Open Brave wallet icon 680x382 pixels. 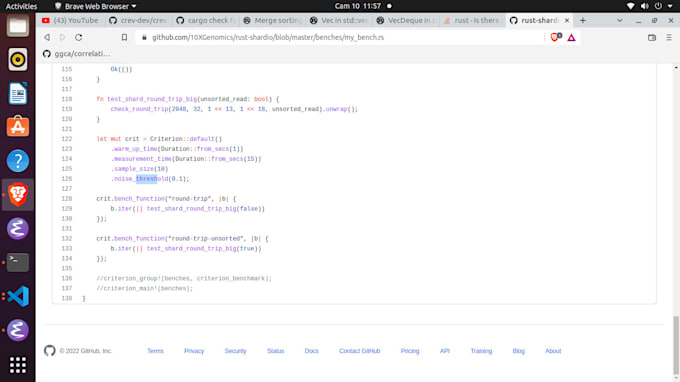pos(652,38)
